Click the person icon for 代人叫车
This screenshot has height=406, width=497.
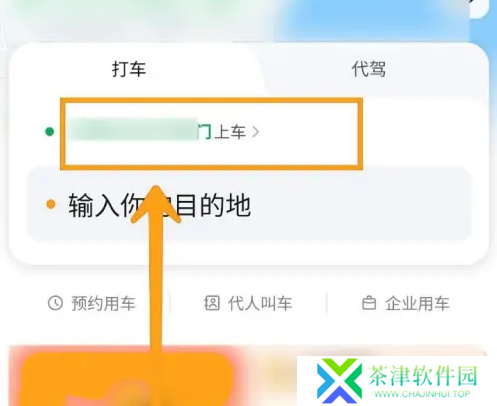[212, 303]
